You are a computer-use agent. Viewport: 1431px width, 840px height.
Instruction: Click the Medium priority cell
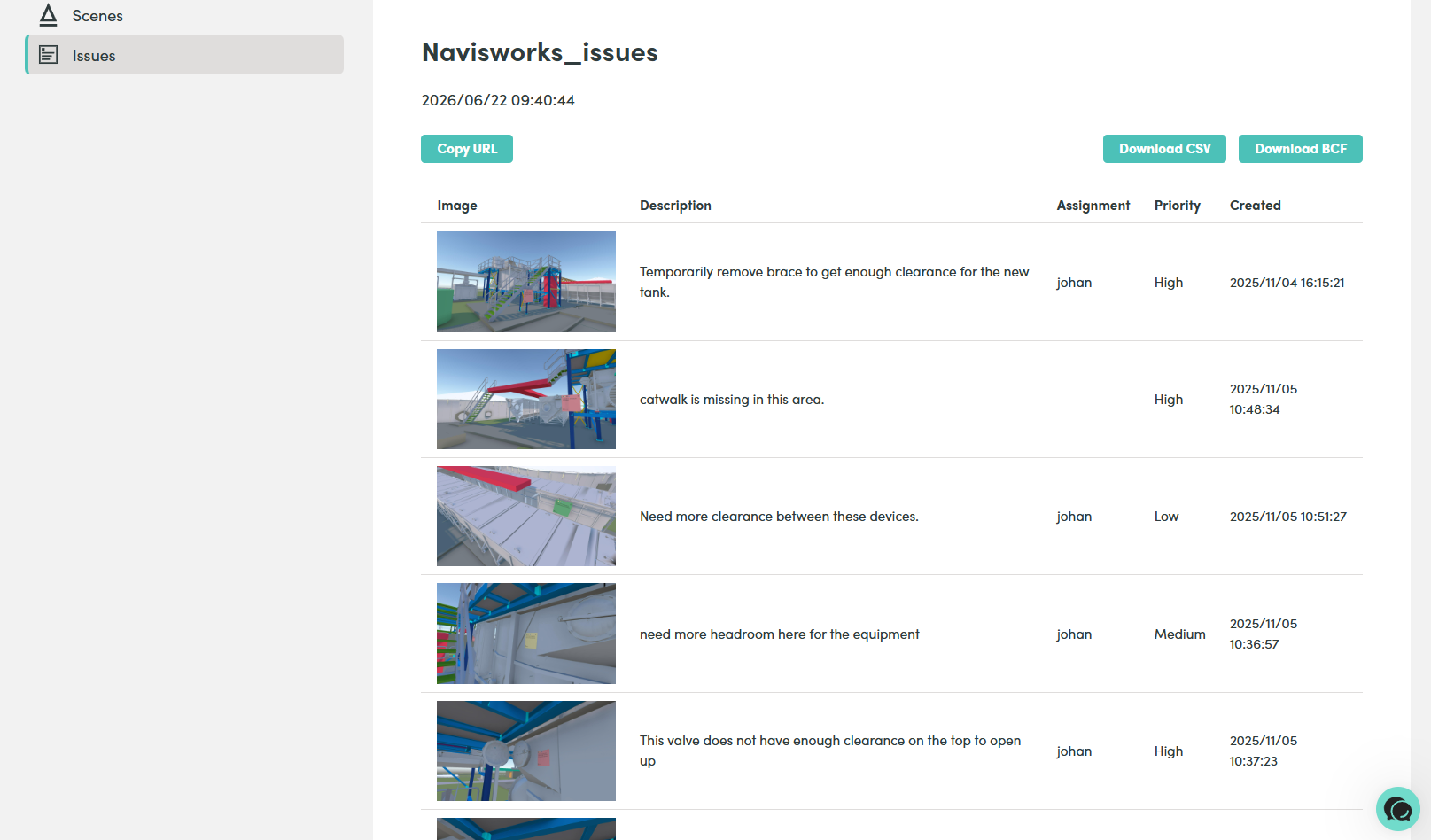coord(1179,634)
